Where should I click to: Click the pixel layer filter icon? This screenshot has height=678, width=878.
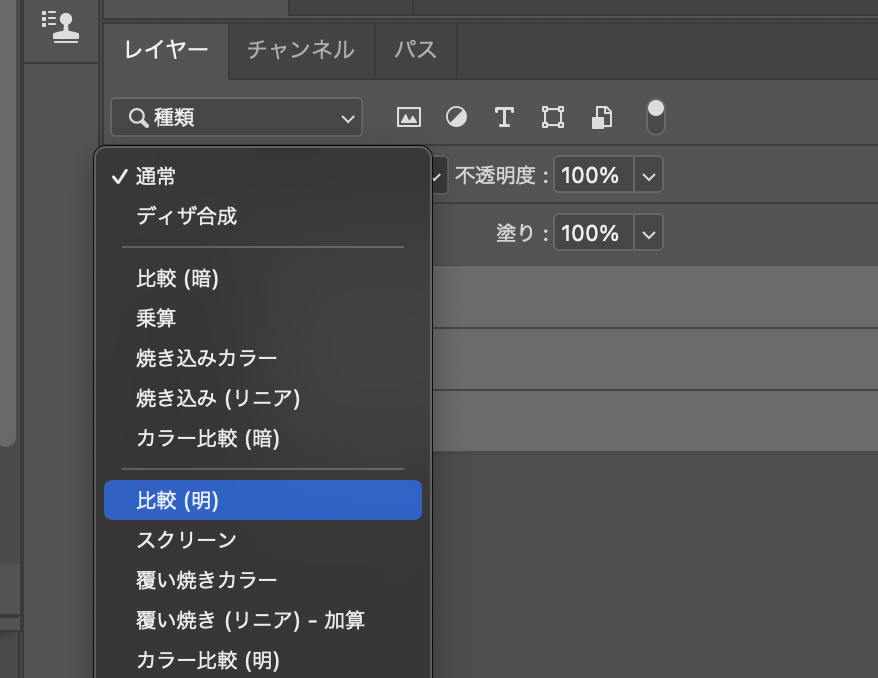pos(409,117)
